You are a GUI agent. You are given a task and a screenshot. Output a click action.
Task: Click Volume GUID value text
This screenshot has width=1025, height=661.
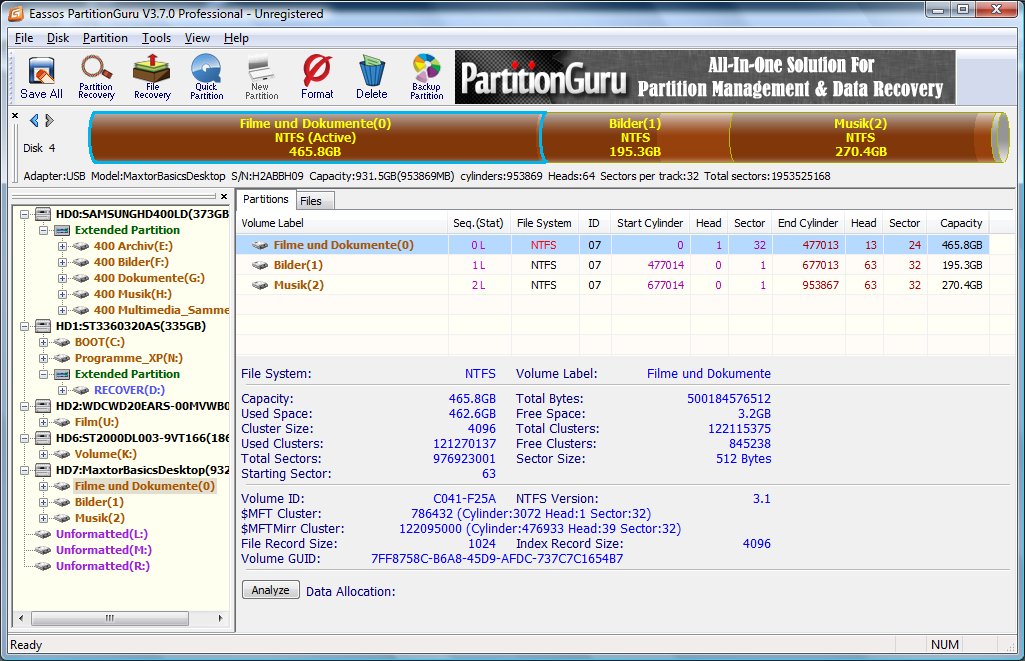click(497, 559)
